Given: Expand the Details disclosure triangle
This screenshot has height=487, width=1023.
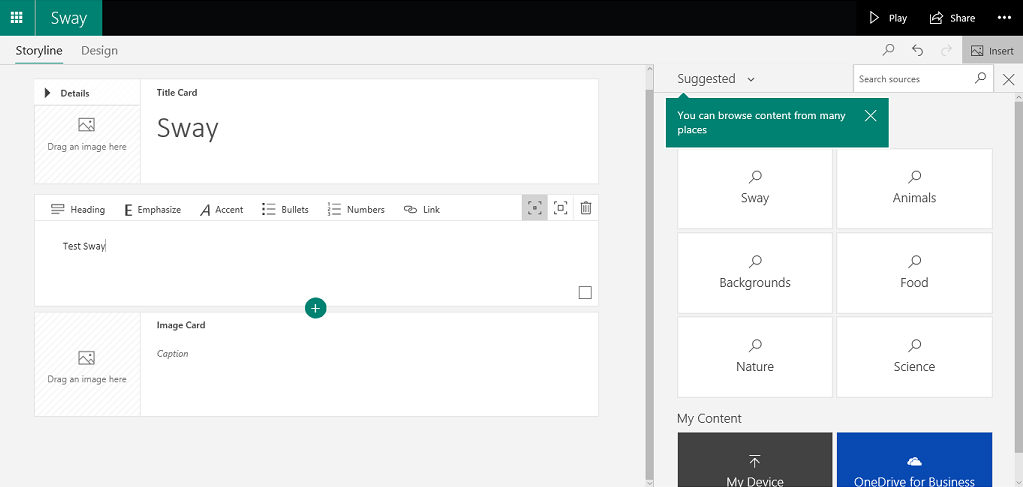Looking at the screenshot, I should 48,93.
